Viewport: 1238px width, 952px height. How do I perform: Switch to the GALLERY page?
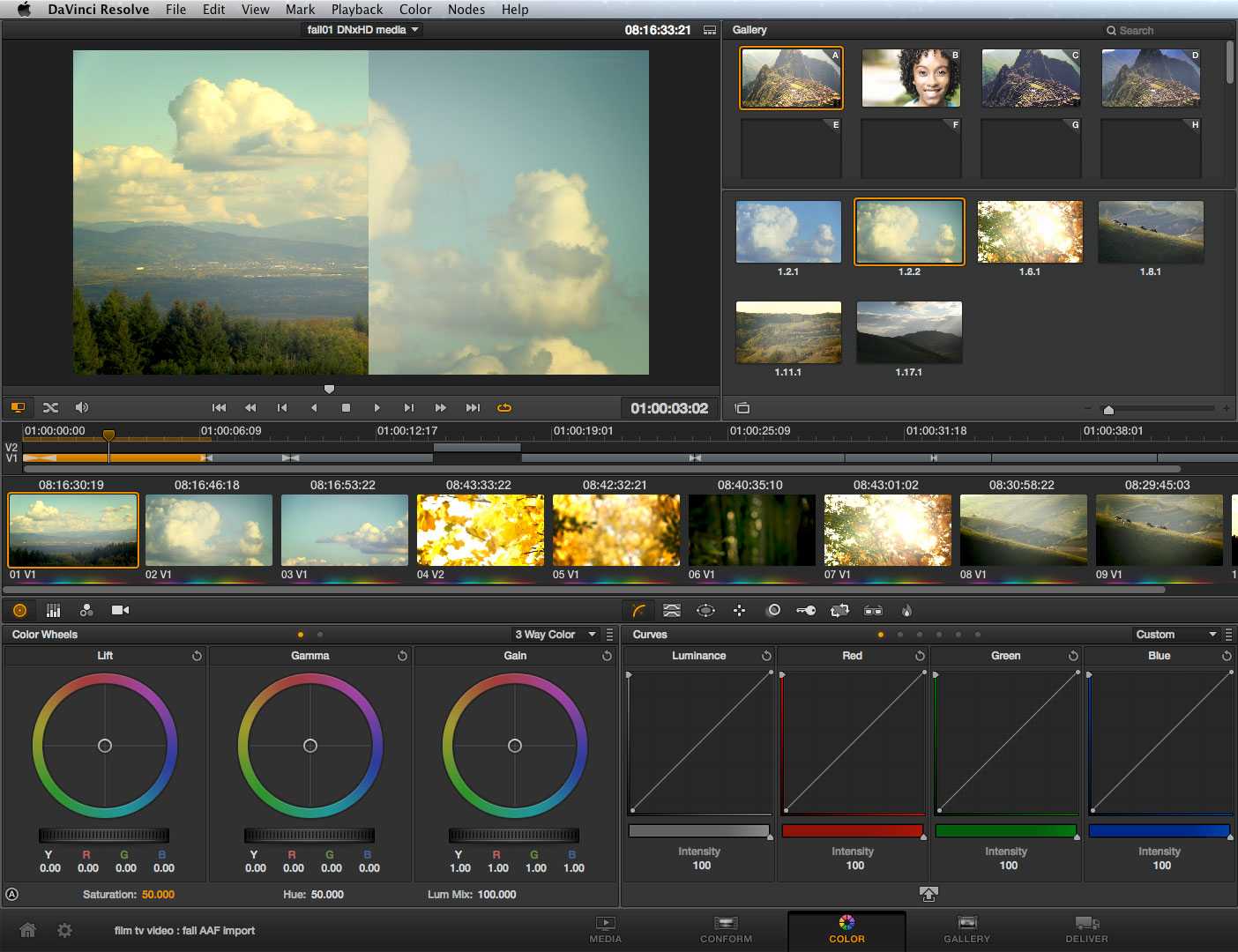click(966, 931)
